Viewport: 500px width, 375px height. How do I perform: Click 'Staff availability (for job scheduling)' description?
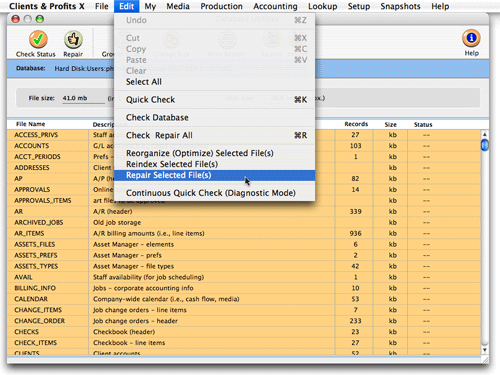[x=148, y=277]
